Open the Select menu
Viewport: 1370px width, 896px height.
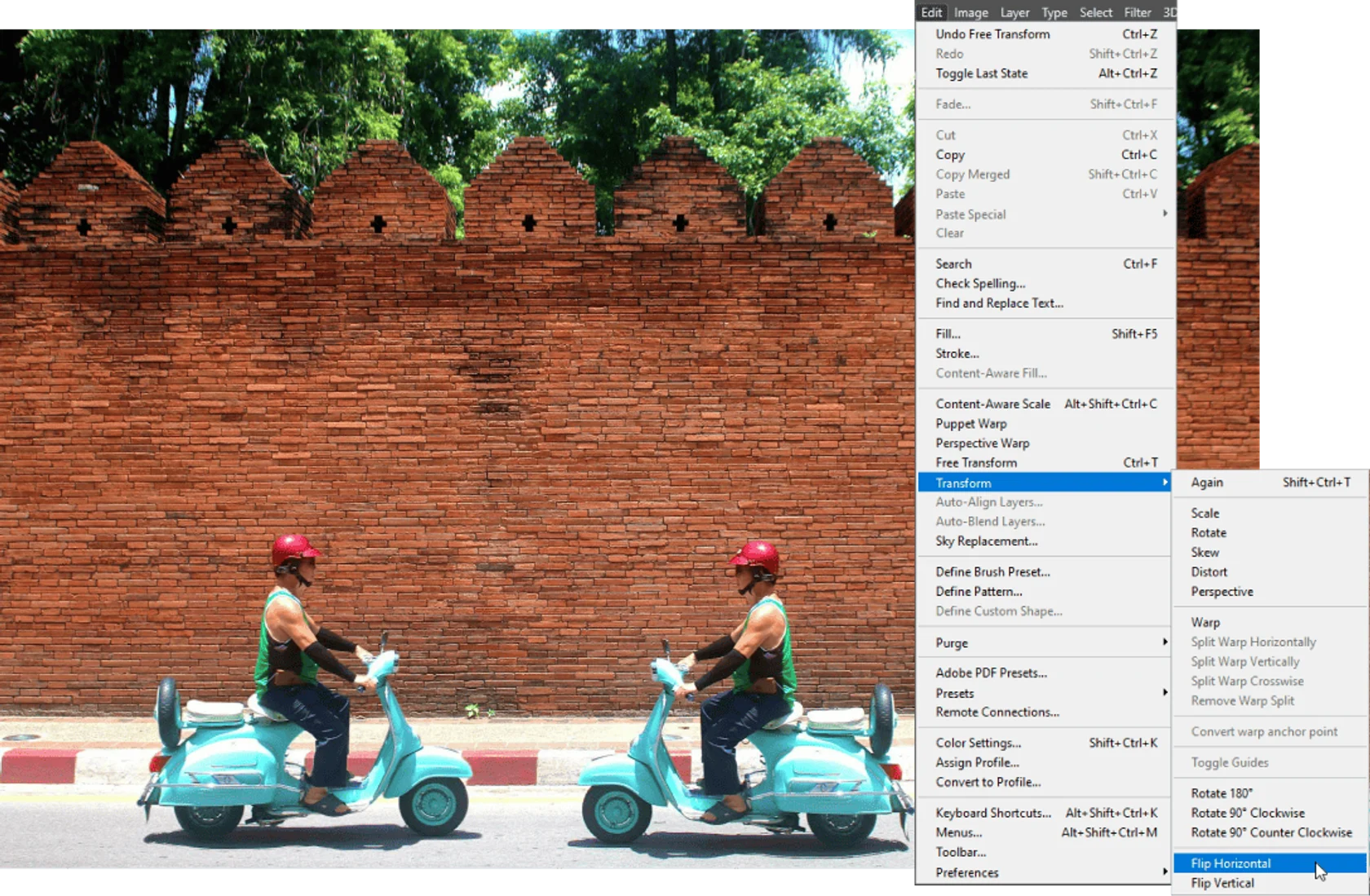(x=1095, y=12)
